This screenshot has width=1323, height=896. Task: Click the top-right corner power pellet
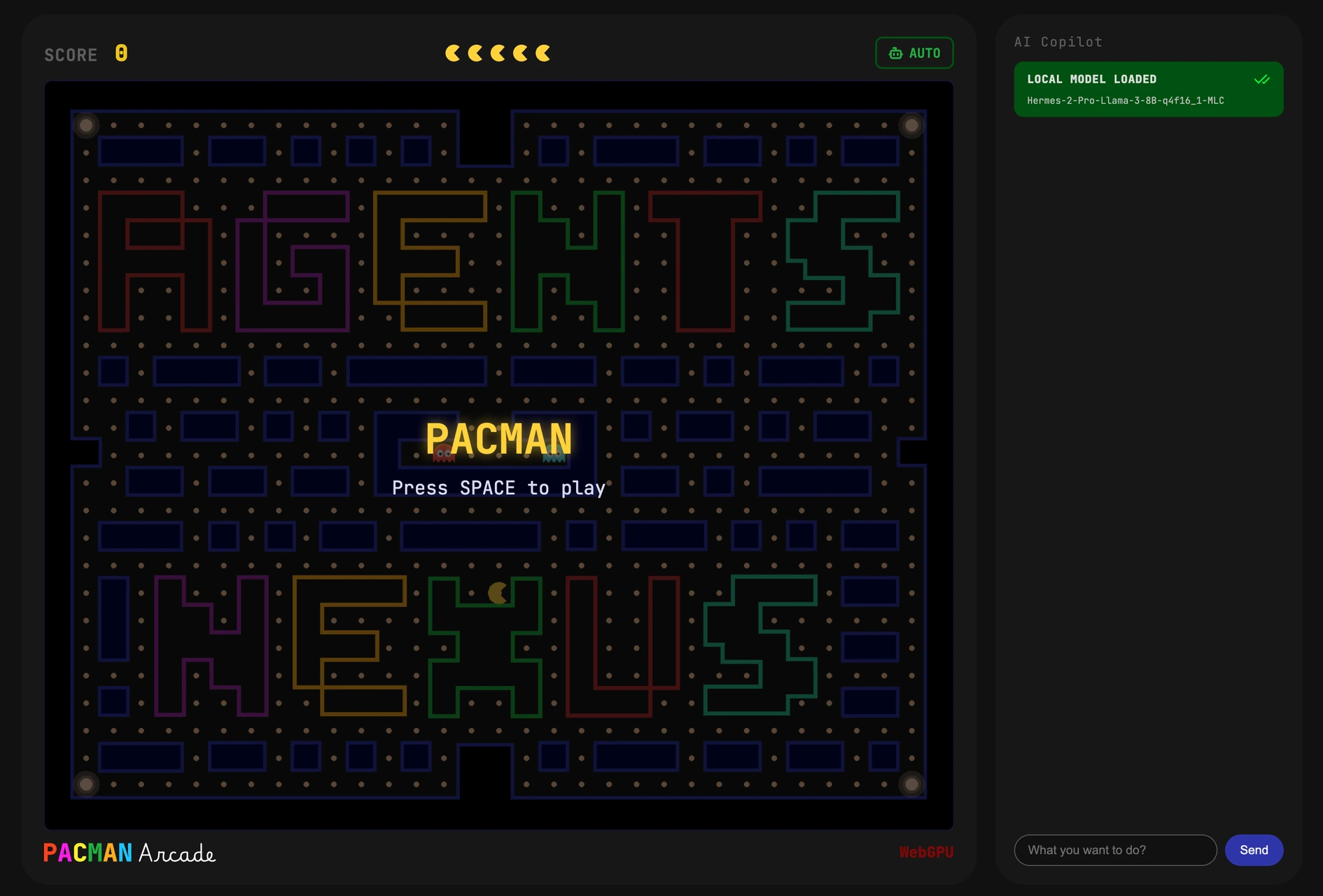(x=911, y=125)
